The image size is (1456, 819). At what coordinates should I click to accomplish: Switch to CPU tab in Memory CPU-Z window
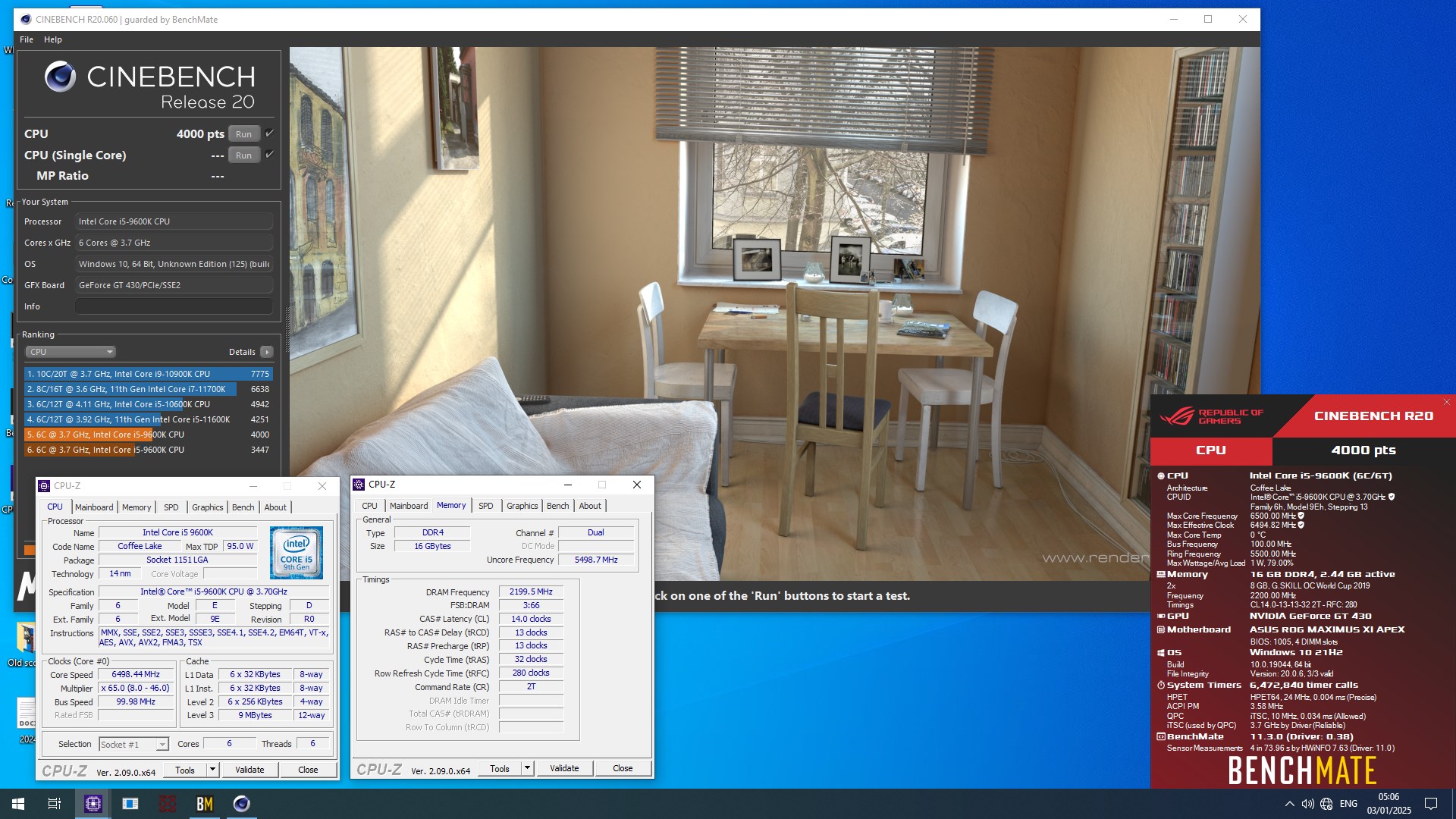pos(369,506)
